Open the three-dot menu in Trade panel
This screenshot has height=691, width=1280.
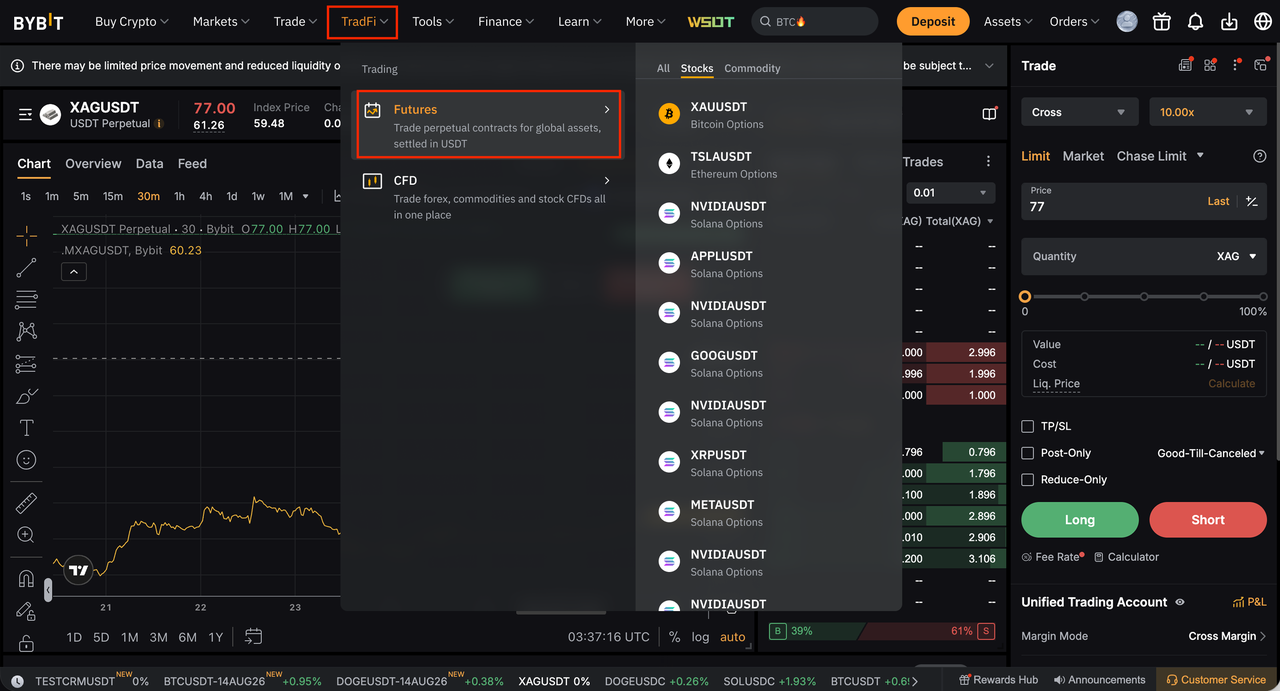pos(1236,65)
